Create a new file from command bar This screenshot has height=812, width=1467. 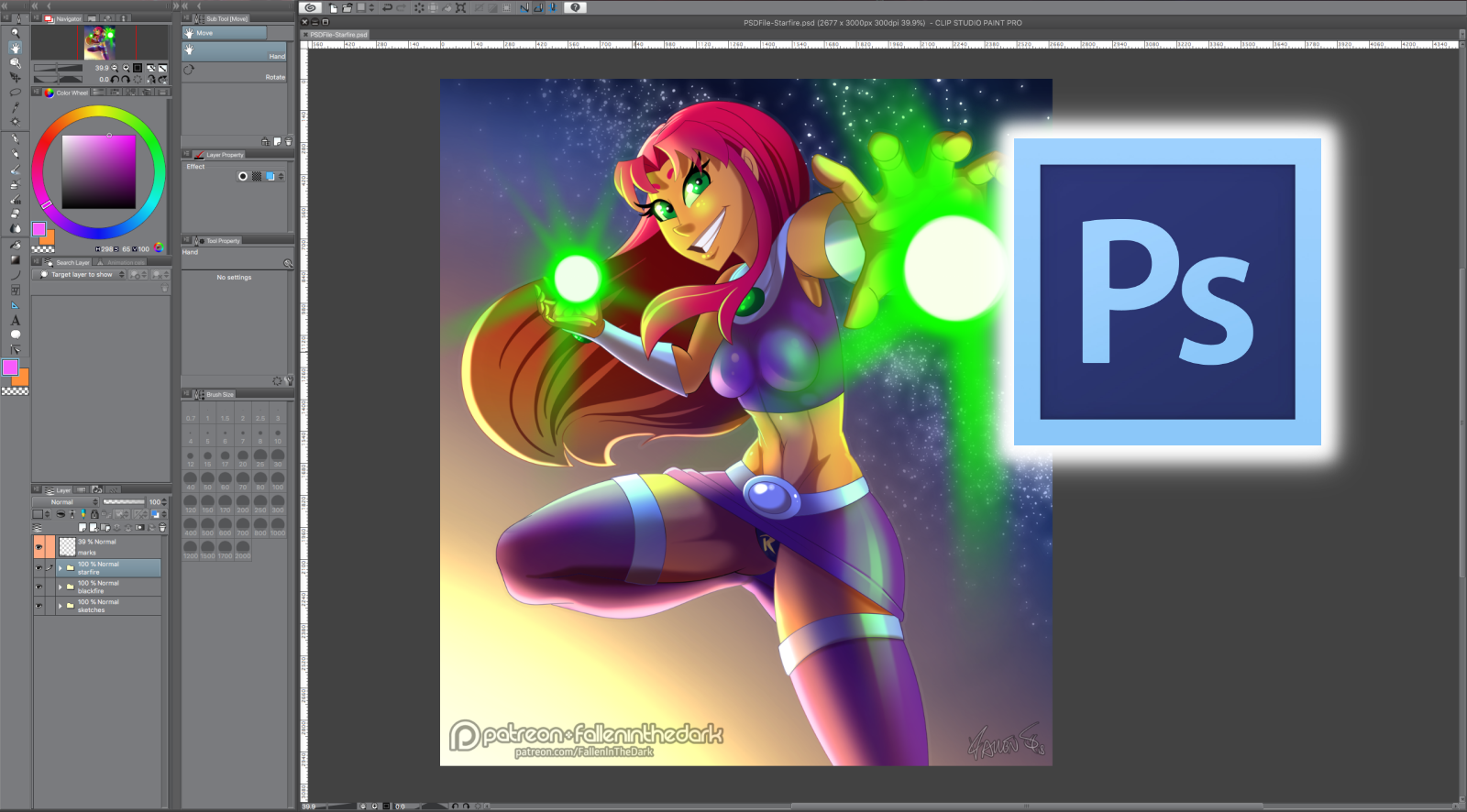click(333, 7)
